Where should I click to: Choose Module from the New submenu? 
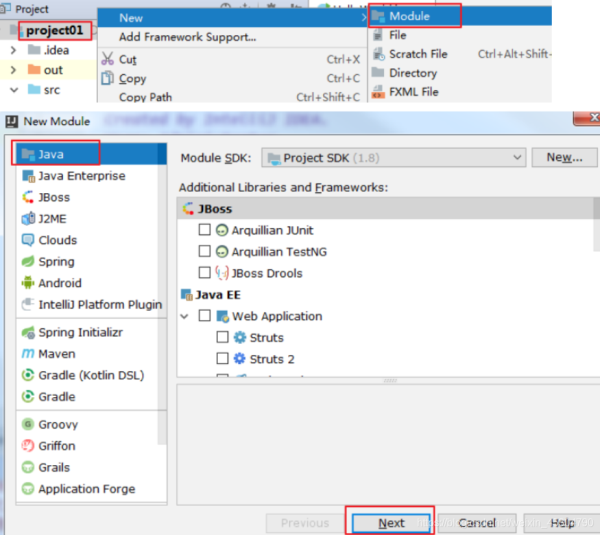coord(409,16)
